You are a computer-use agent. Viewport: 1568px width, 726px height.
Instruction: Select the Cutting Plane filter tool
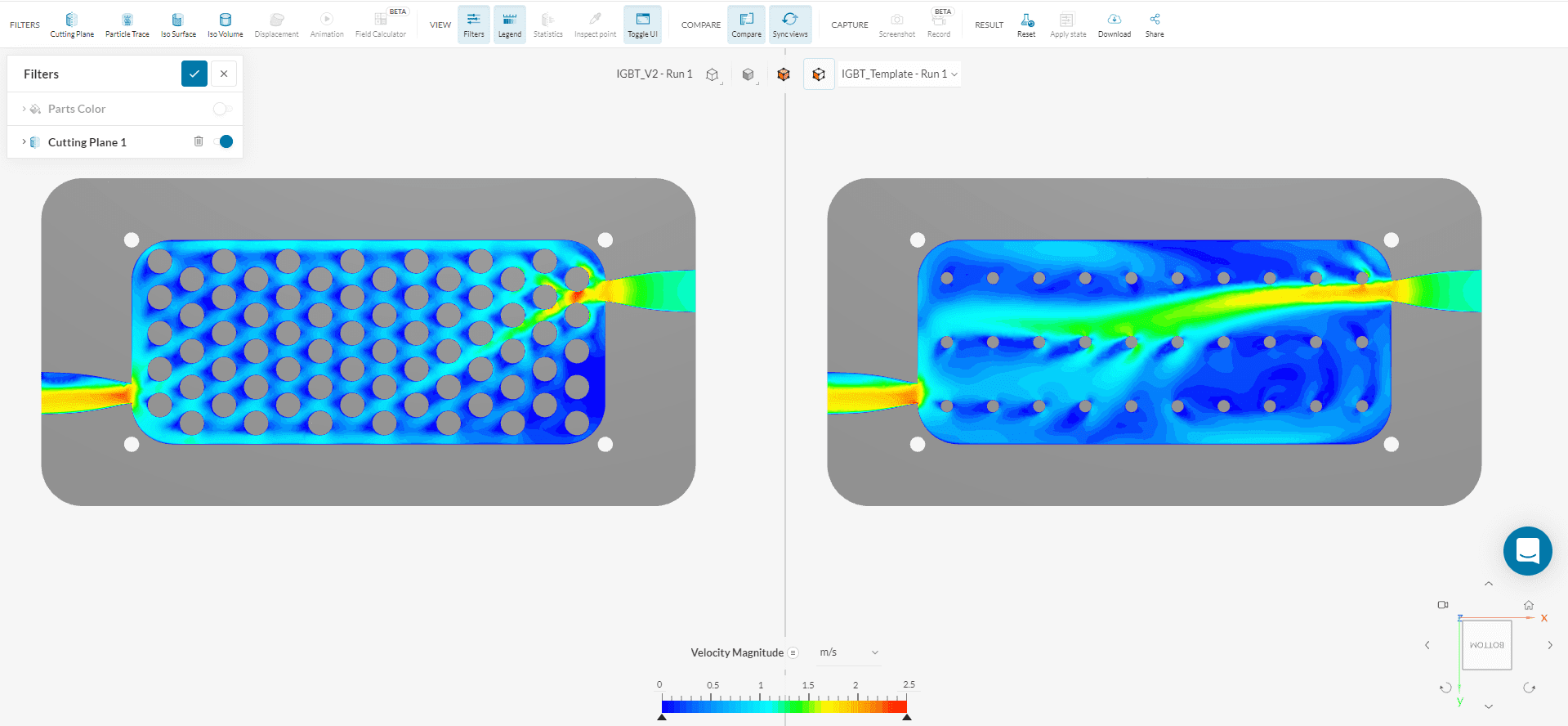[72, 25]
